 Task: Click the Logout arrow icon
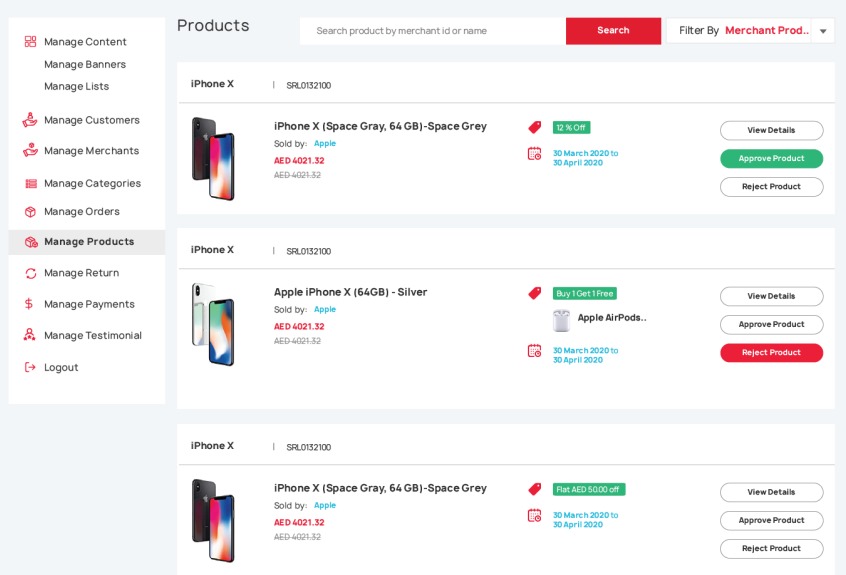pyautogui.click(x=30, y=367)
